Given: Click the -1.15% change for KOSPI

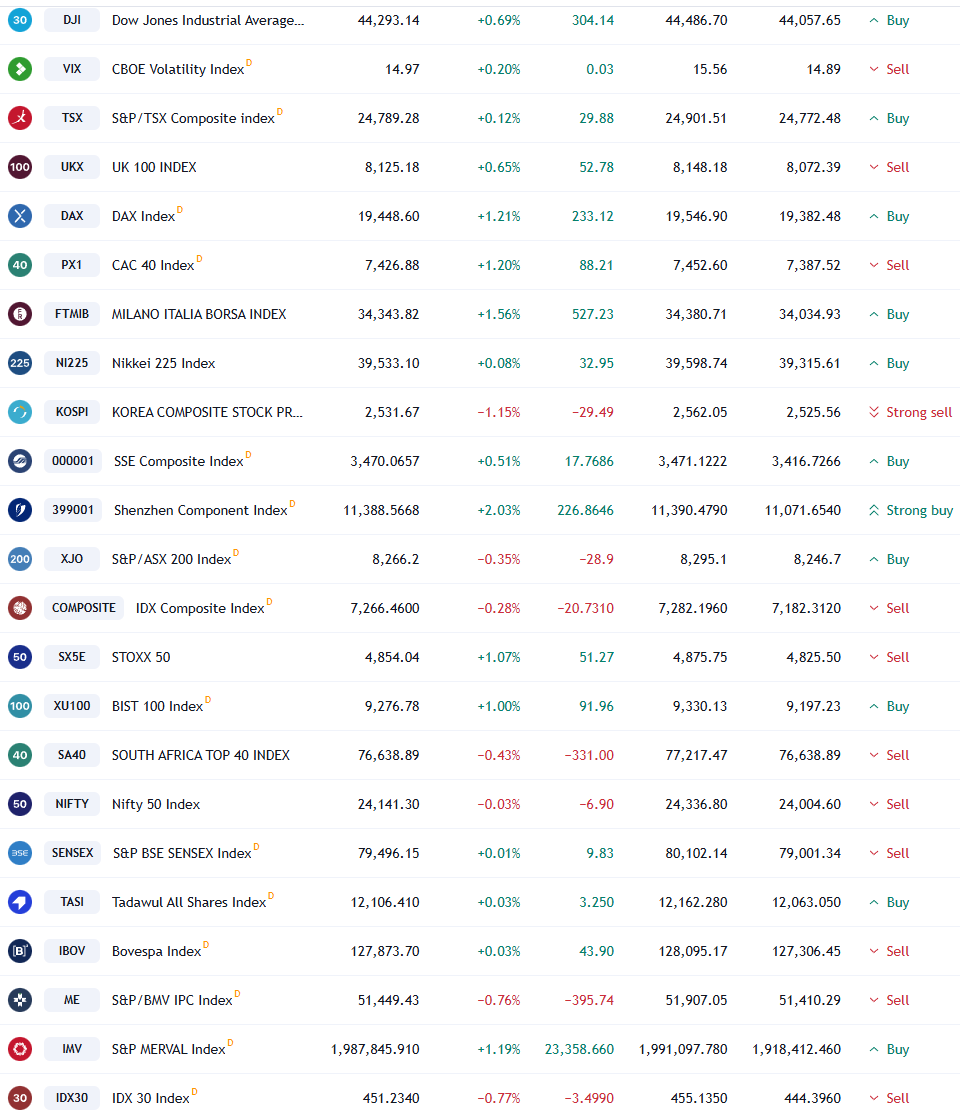Looking at the screenshot, I should pyautogui.click(x=498, y=412).
